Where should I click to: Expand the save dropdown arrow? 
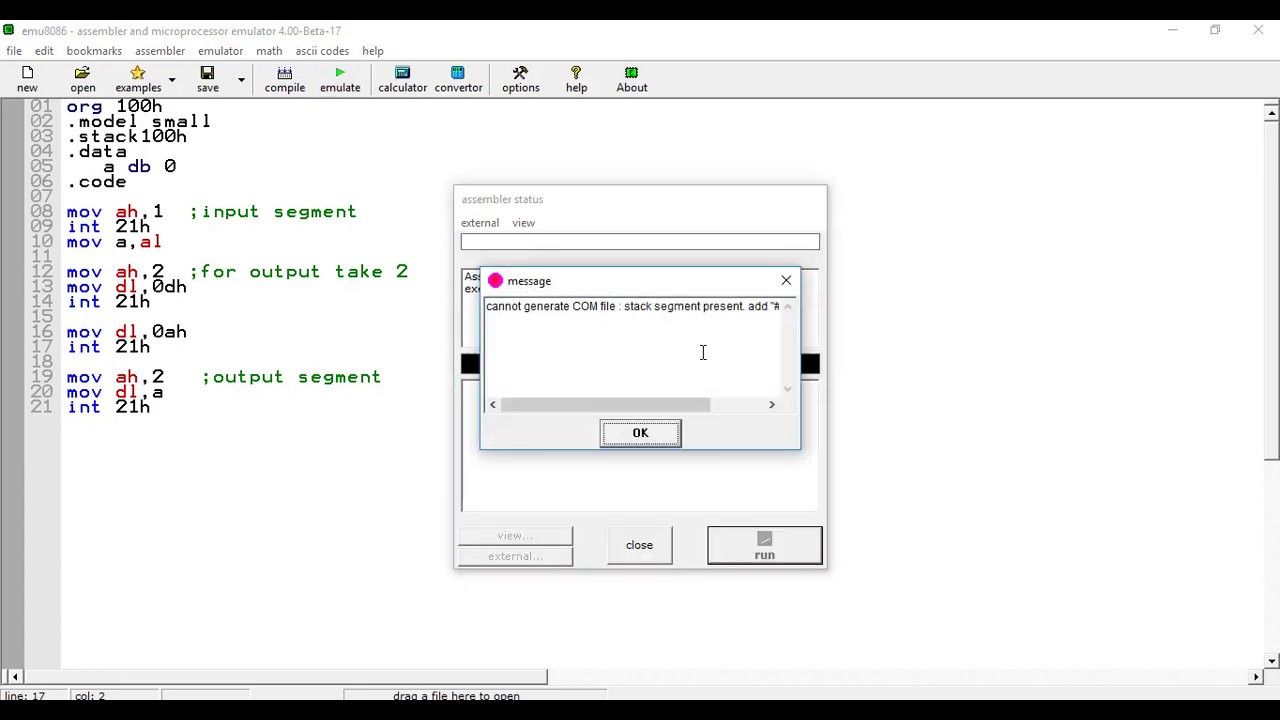241,79
